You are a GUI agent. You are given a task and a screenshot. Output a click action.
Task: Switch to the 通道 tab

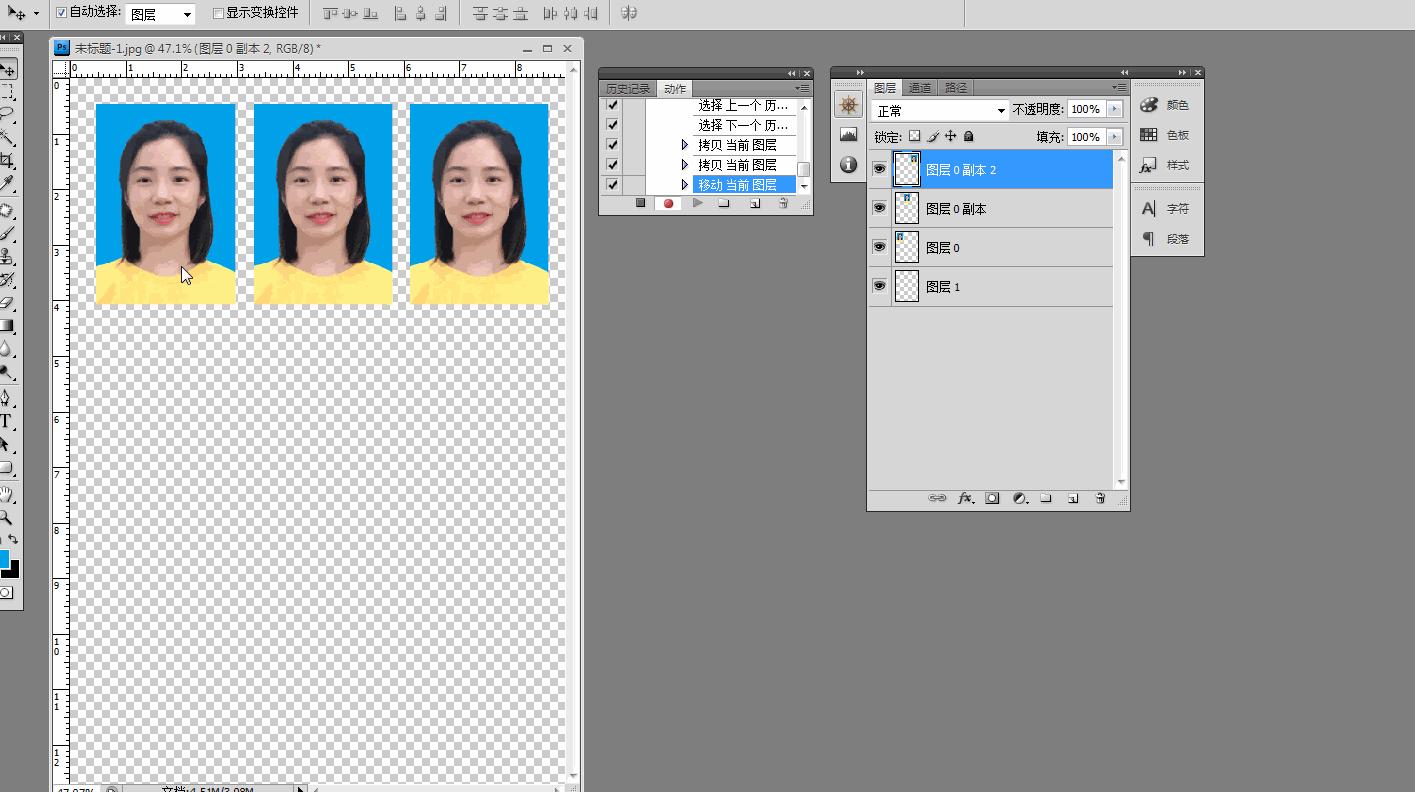coord(919,88)
